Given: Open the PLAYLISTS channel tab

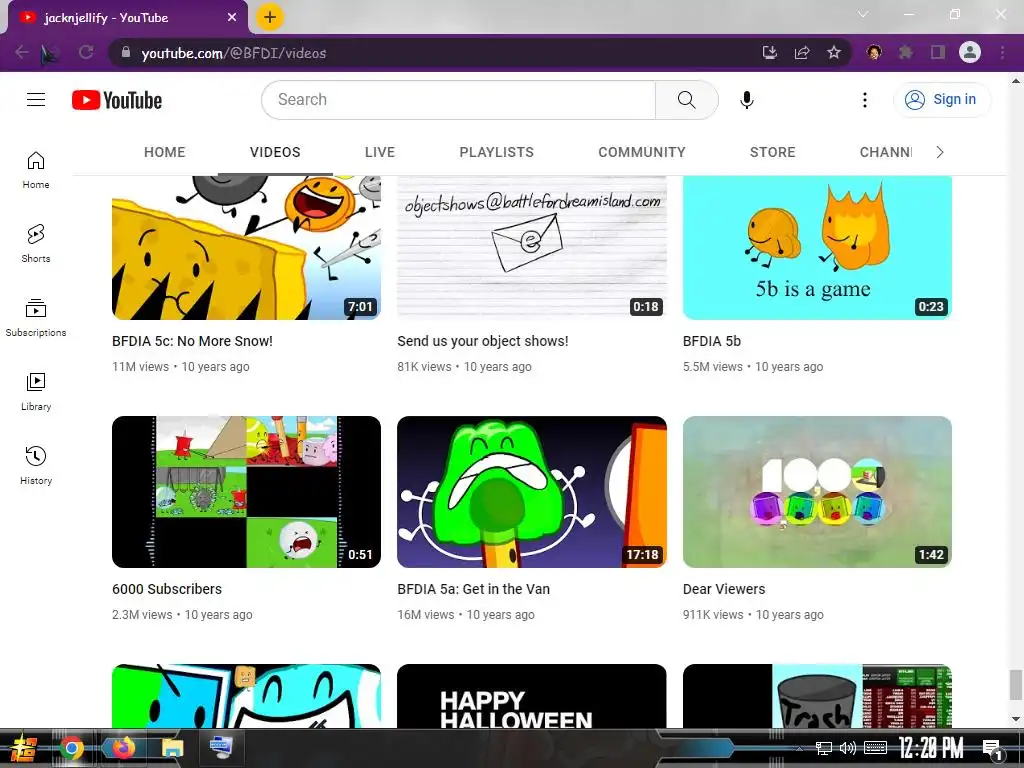Looking at the screenshot, I should click(x=496, y=152).
